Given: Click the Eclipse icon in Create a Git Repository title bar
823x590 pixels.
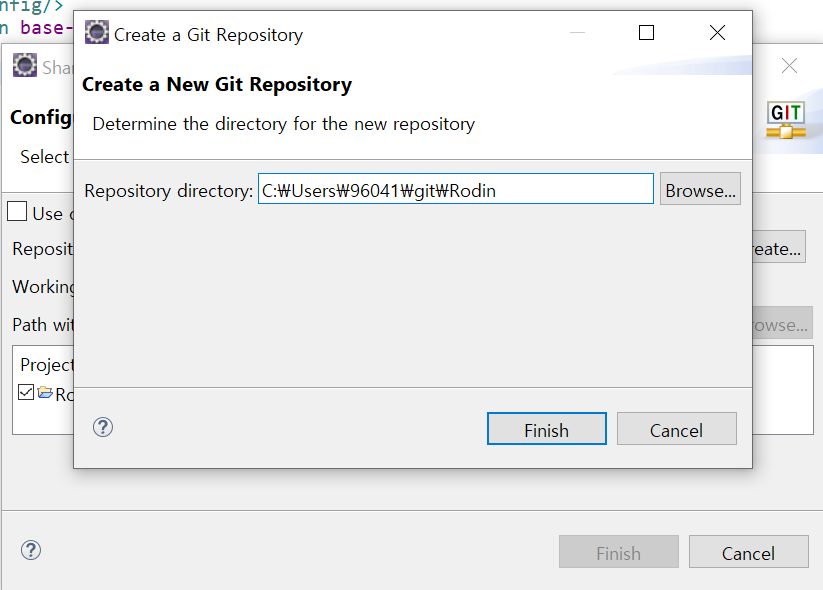Looking at the screenshot, I should point(97,33).
